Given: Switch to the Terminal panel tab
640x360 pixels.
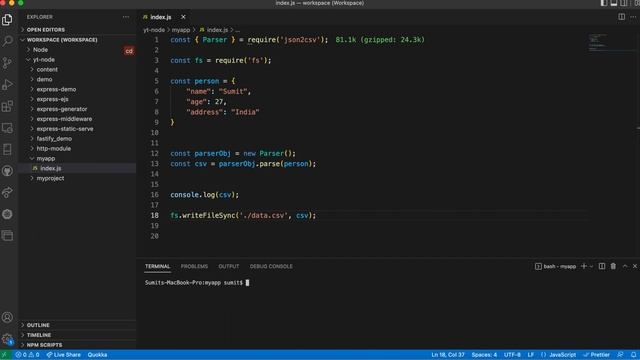Looking at the screenshot, I should click(158, 267).
